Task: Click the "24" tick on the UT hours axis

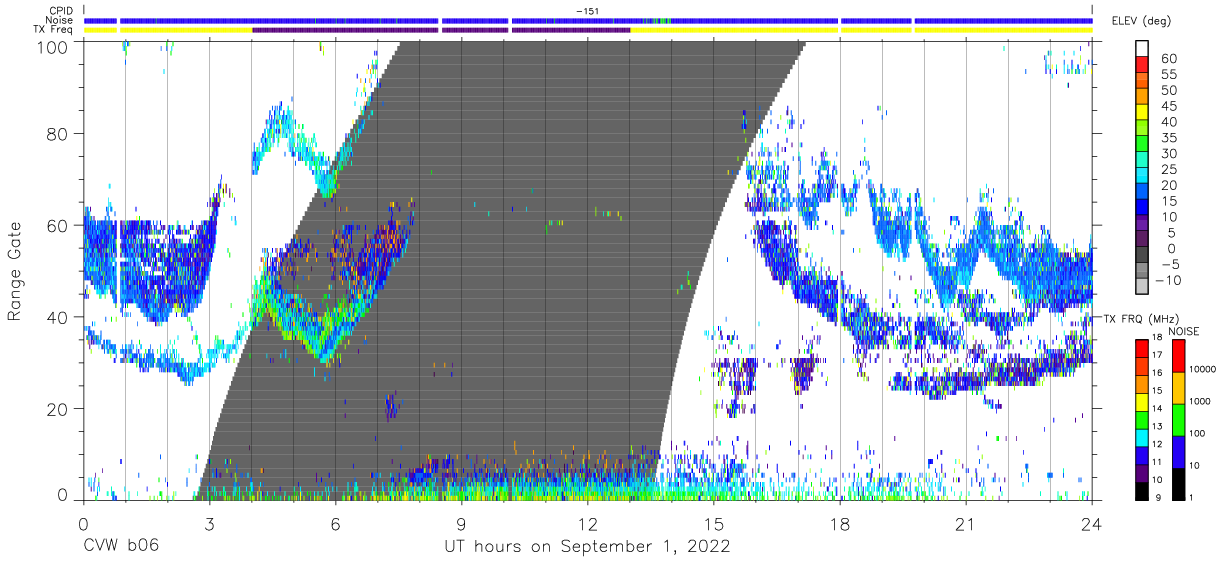Action: (1091, 524)
